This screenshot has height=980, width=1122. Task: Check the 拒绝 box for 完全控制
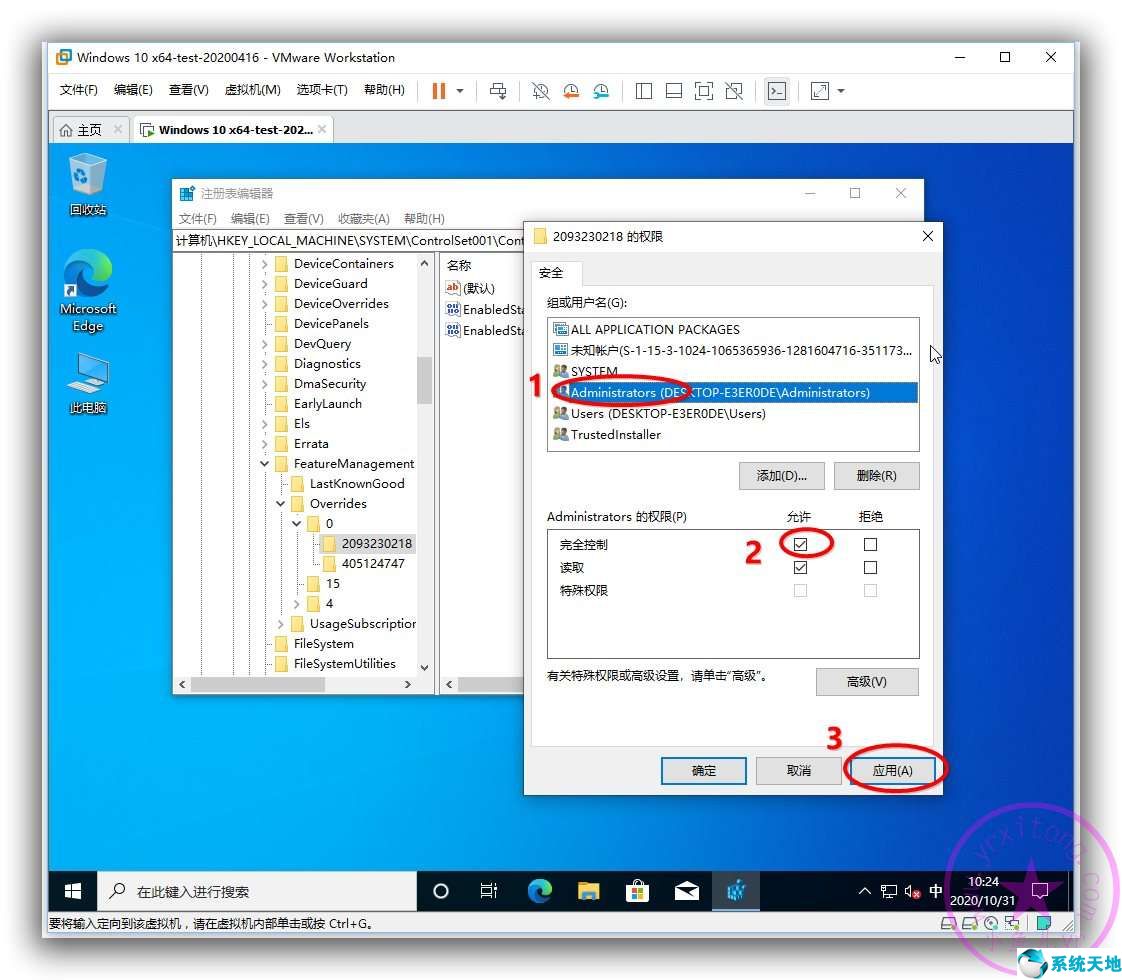870,544
